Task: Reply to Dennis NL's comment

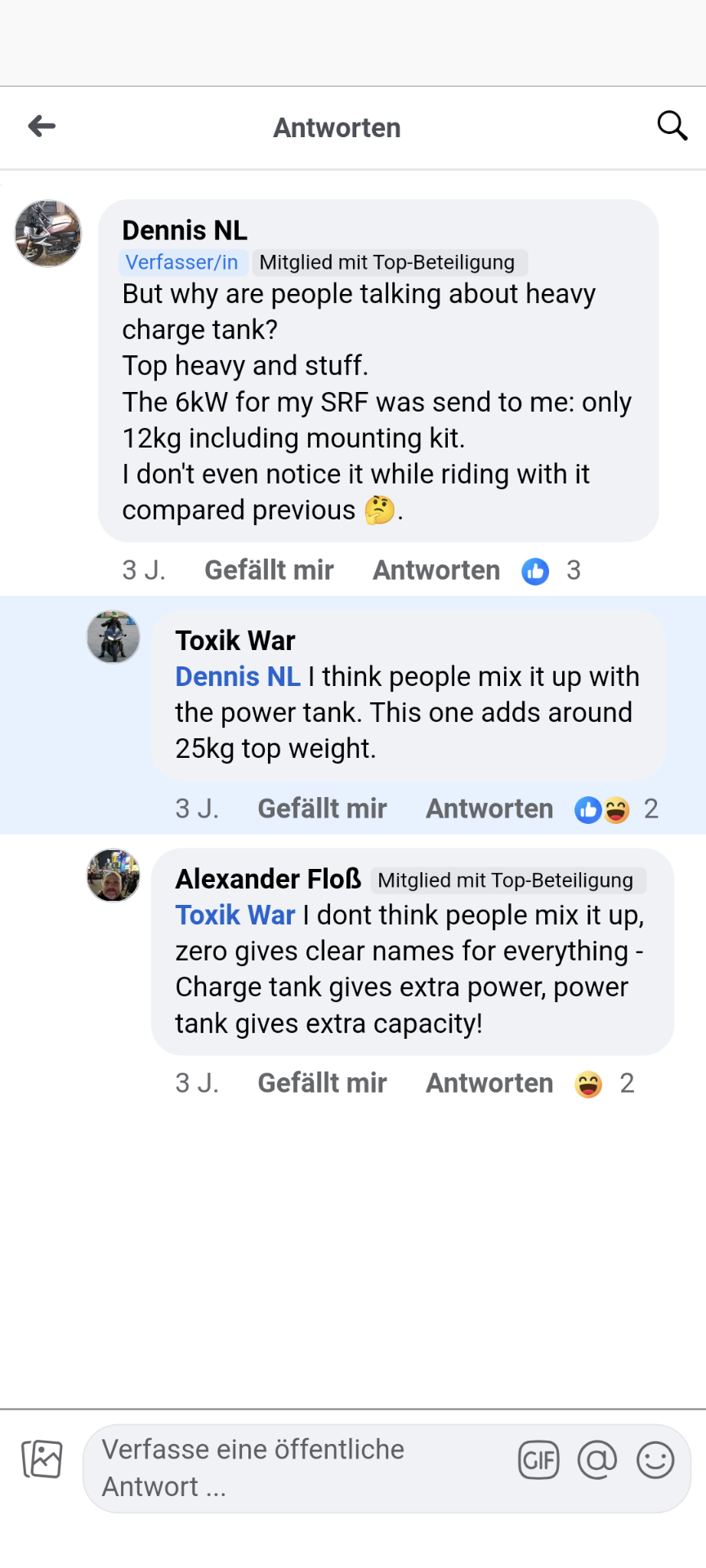Action: click(x=436, y=570)
